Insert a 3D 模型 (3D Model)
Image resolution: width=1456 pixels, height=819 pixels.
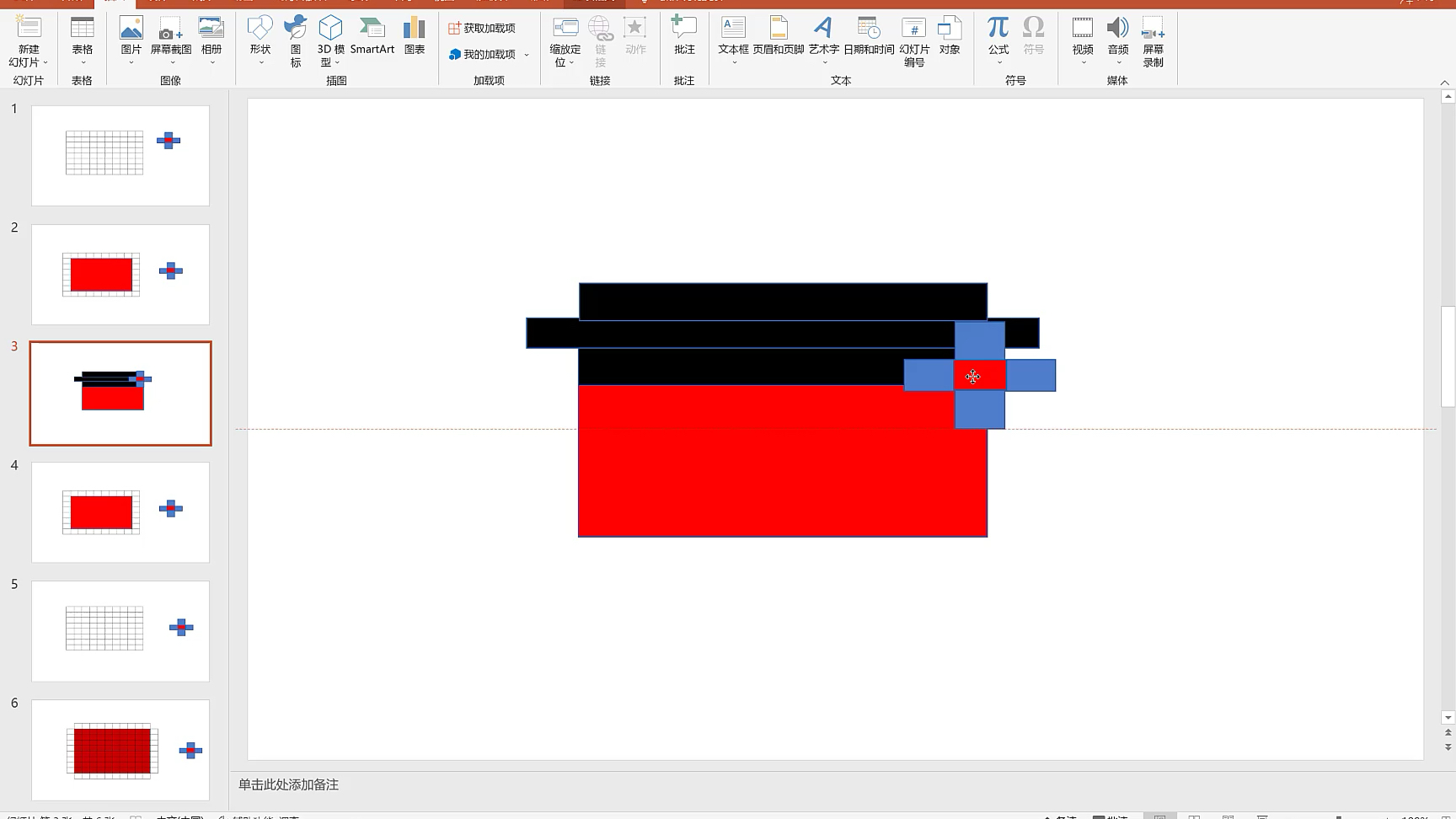330,39
